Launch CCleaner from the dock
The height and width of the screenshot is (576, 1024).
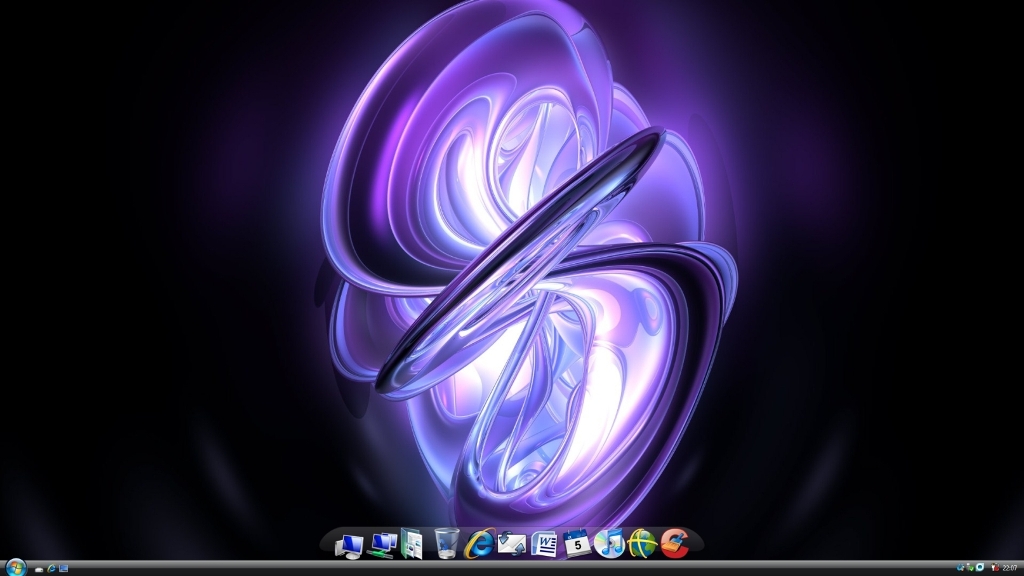[x=675, y=543]
